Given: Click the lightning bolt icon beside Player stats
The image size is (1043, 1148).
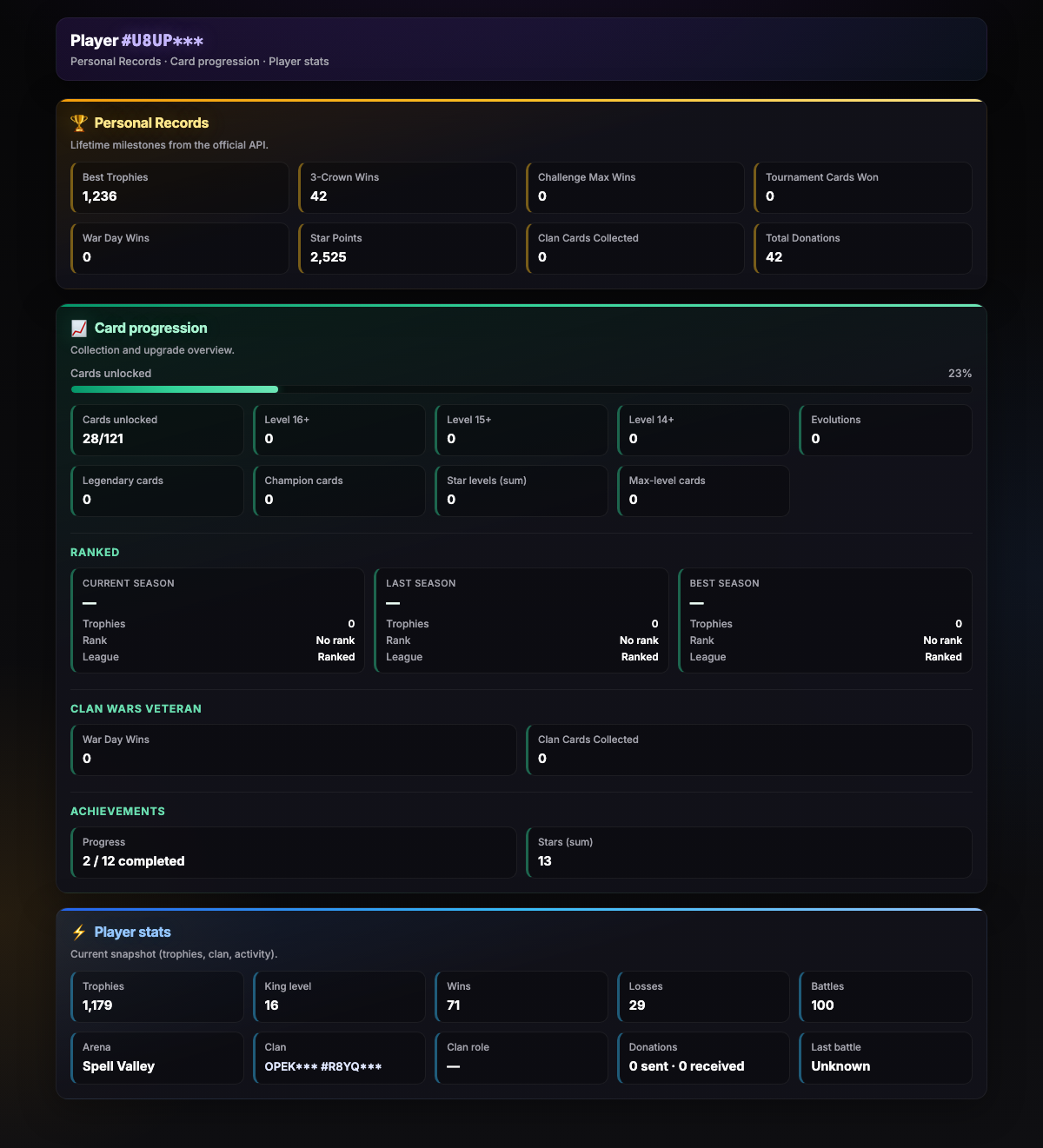Looking at the screenshot, I should (79, 932).
